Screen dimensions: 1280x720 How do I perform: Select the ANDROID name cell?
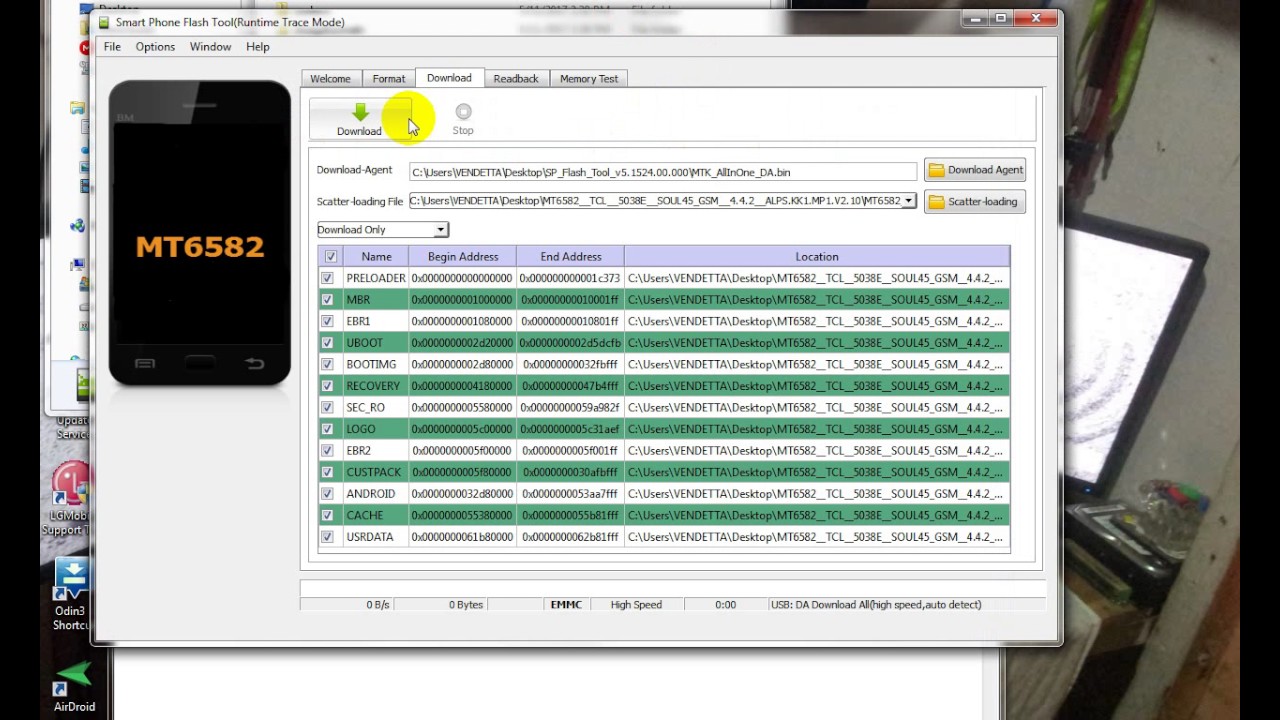click(x=375, y=494)
